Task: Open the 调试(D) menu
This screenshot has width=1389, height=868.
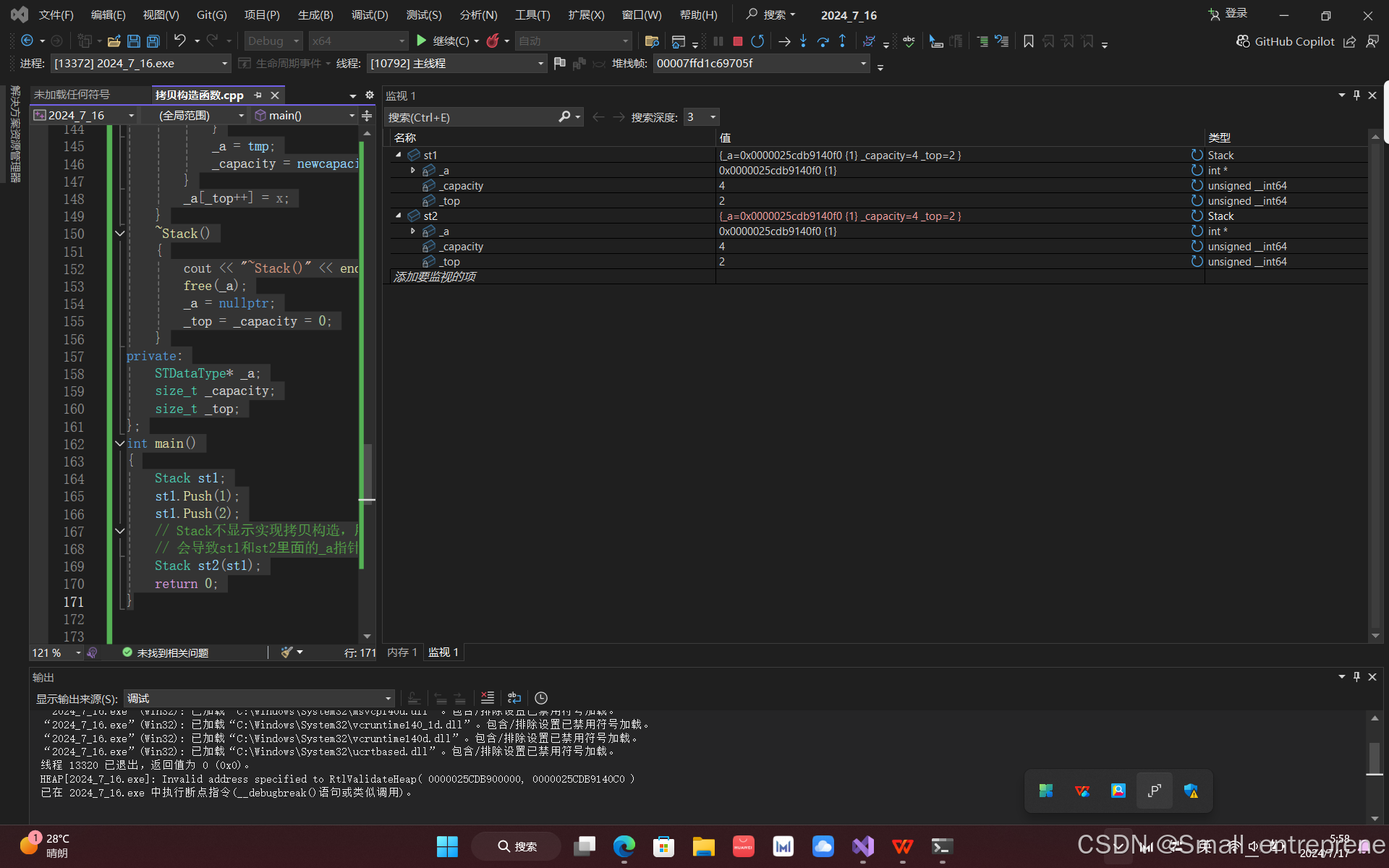Action: pyautogui.click(x=370, y=15)
